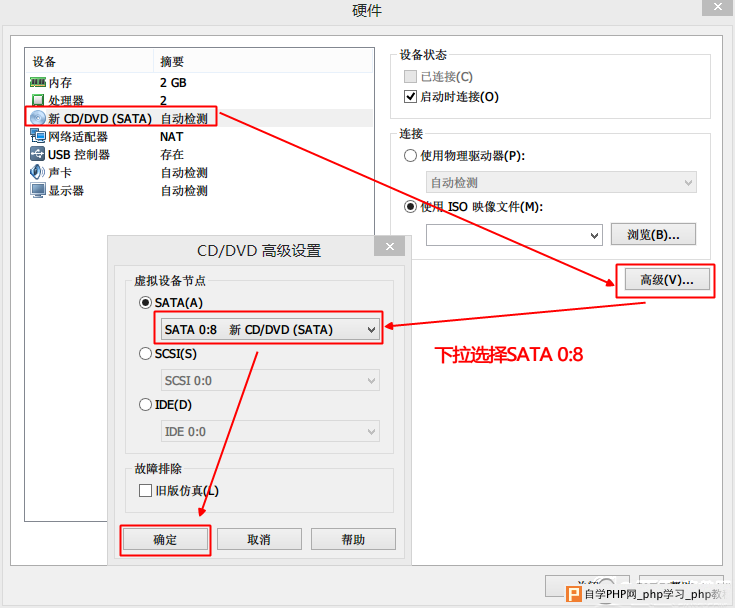Screen dimensions: 735x608
Task: Select 使用 ISO 映像文件(M) radio option
Action: pos(410,207)
